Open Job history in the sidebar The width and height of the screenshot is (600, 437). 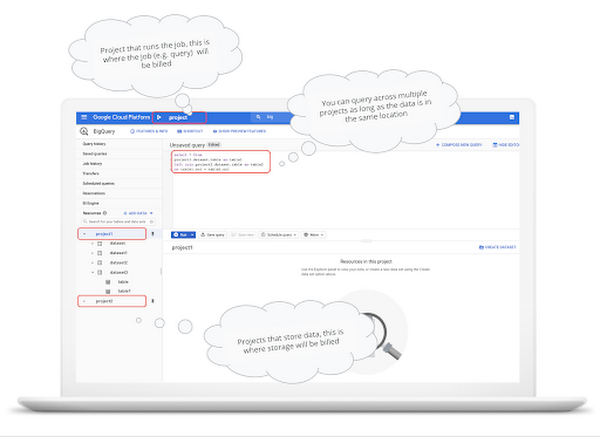(x=92, y=164)
